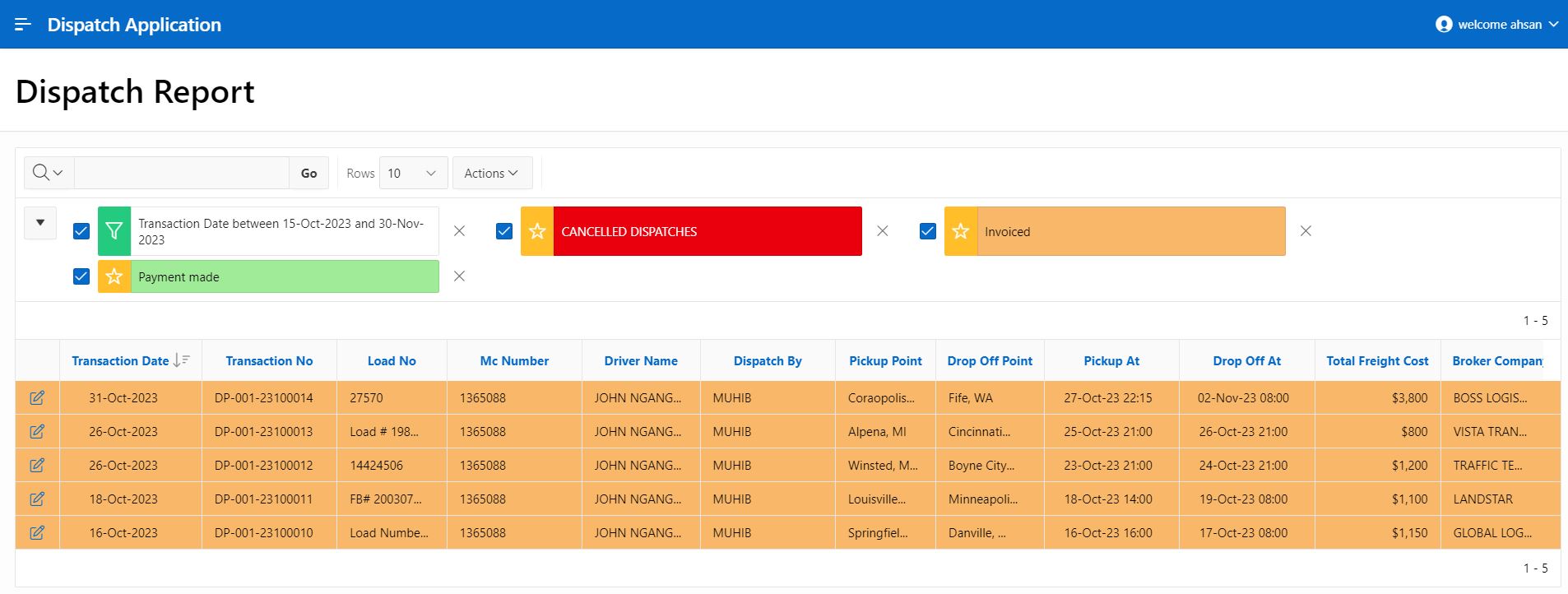1568x594 pixels.
Task: Collapse the report settings triangle
Action: 40,223
